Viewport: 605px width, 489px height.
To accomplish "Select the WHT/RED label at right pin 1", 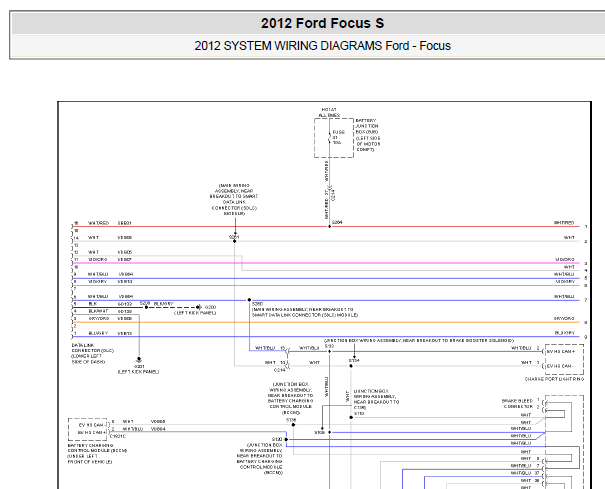I will pyautogui.click(x=564, y=223).
